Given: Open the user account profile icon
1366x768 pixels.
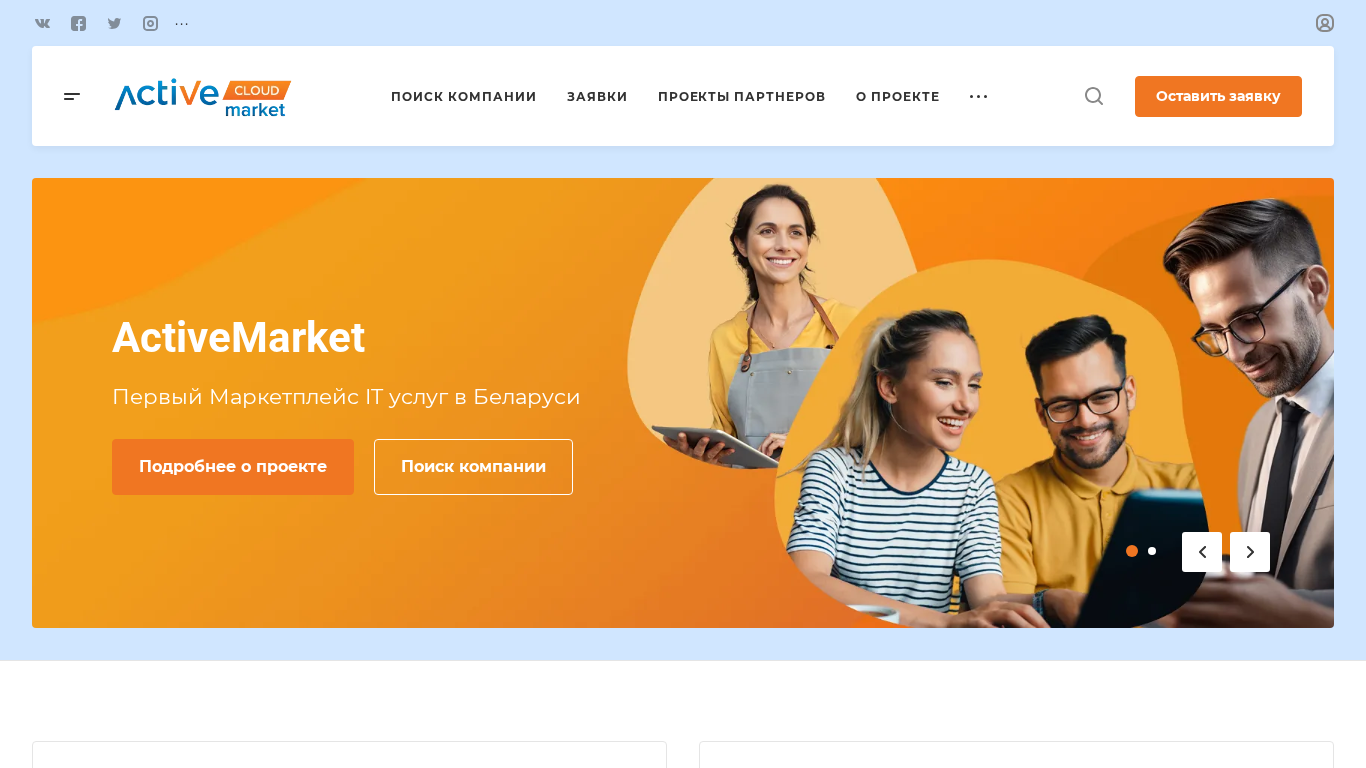Looking at the screenshot, I should [1325, 23].
